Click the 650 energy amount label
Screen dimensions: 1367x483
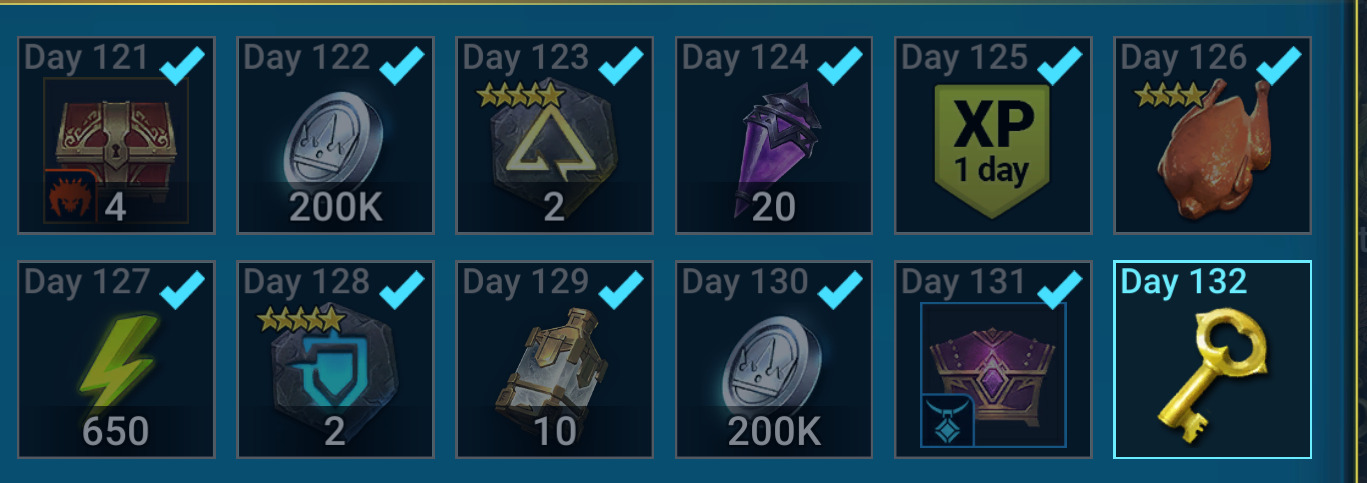pyautogui.click(x=116, y=432)
